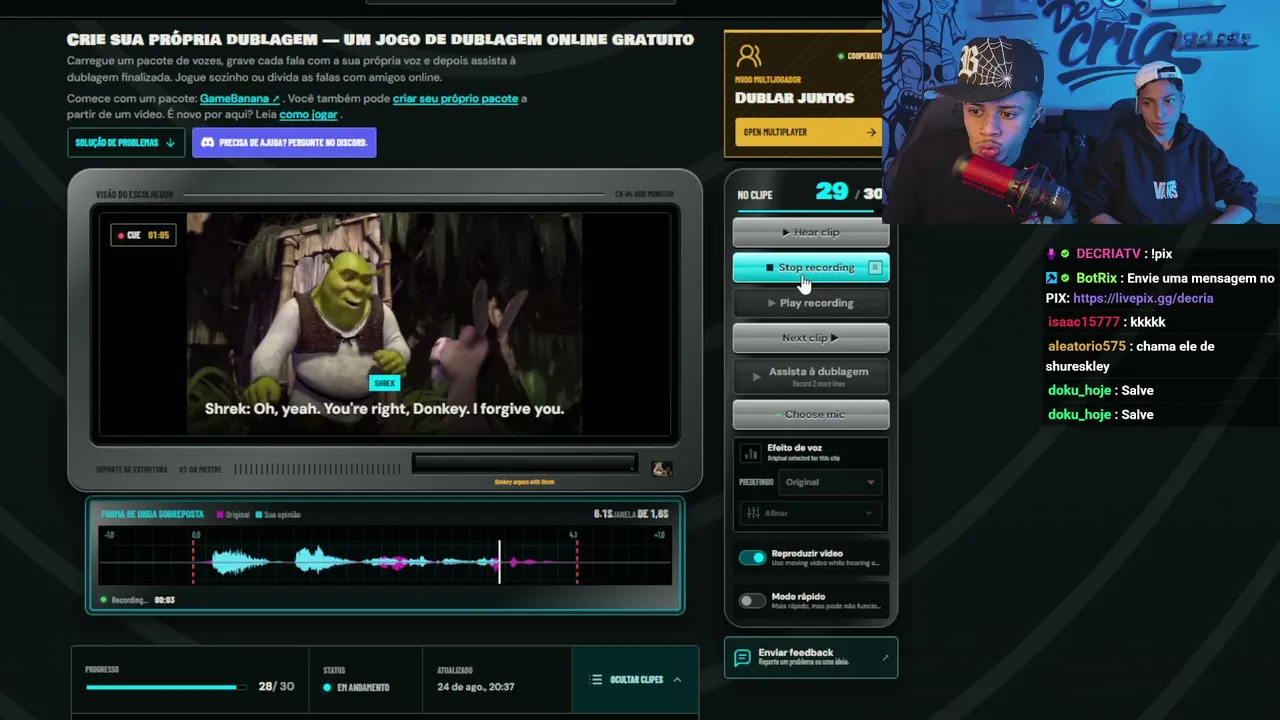
Task: Click the aleatorio575 username in chat
Action: 1087,346
